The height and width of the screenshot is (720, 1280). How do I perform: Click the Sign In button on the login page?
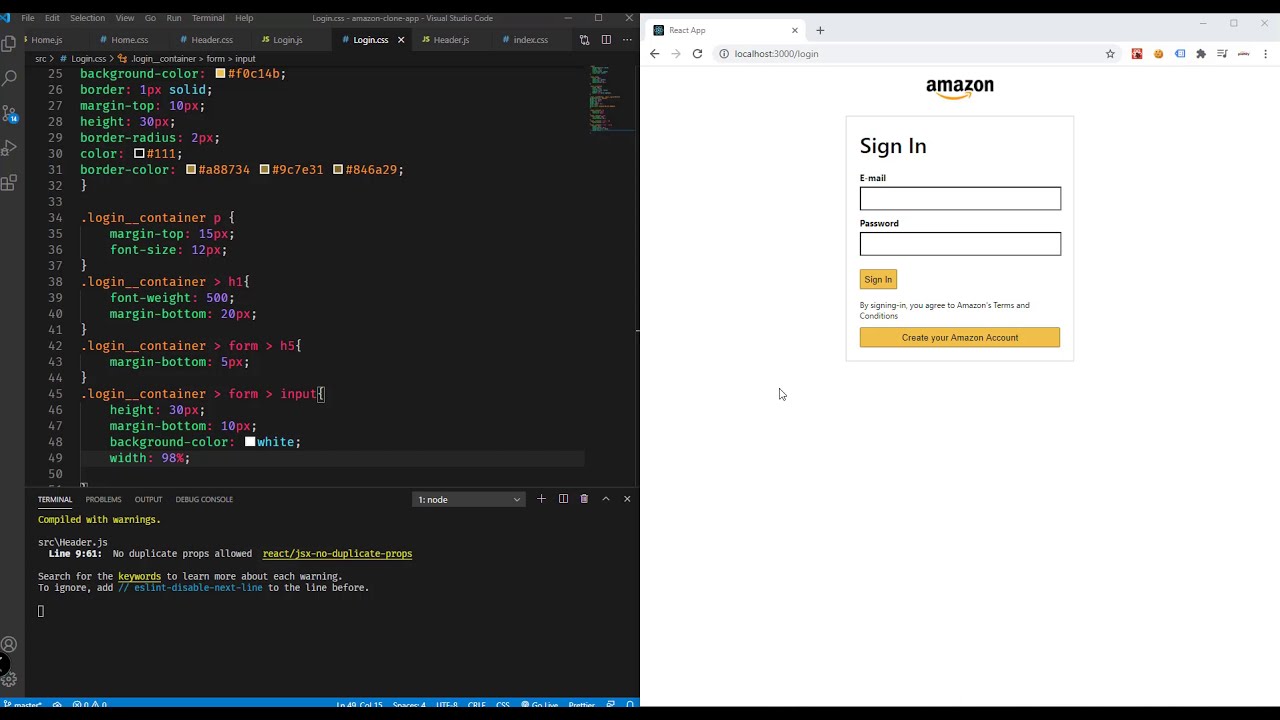point(878,279)
